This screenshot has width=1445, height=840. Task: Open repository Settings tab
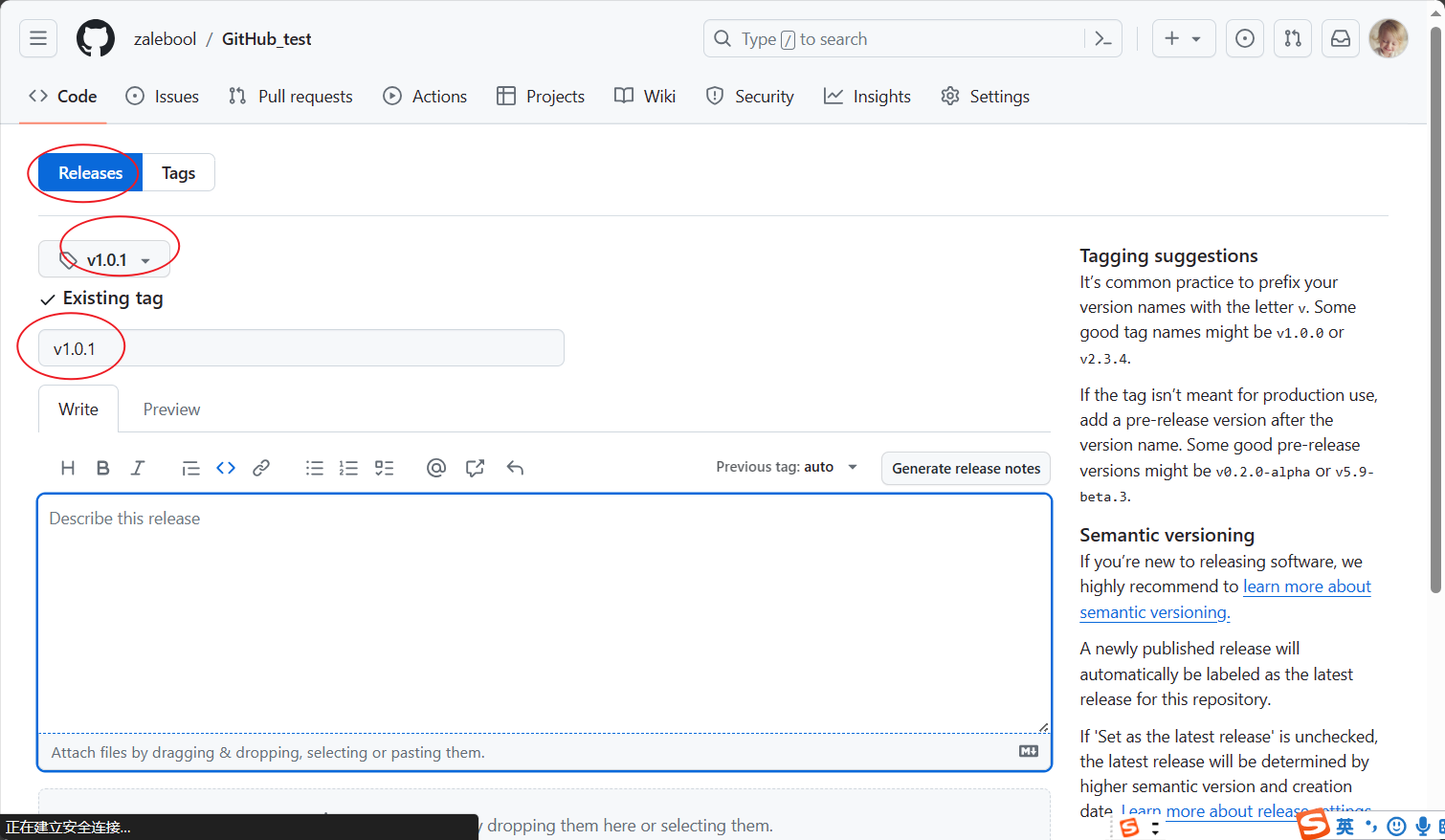(x=986, y=96)
